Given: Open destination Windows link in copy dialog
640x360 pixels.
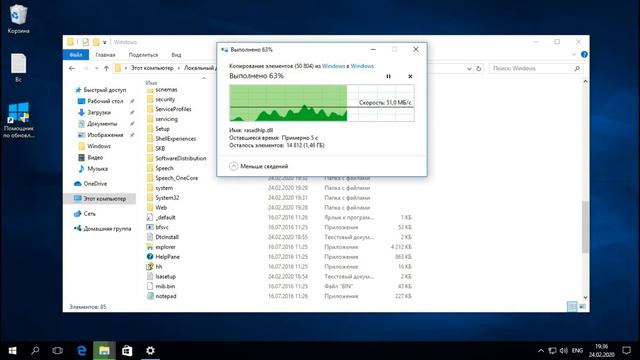Looking at the screenshot, I should click(x=362, y=66).
